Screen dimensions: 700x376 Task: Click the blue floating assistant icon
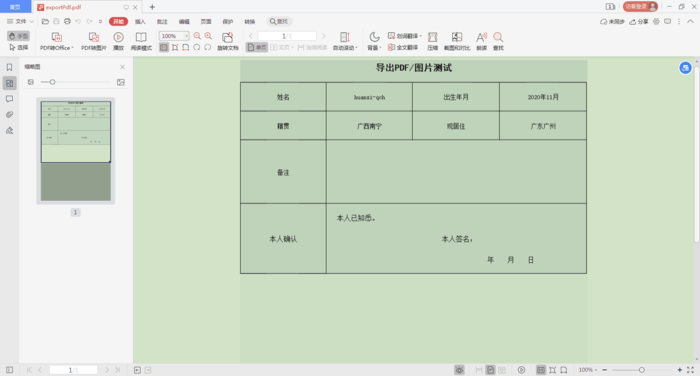[685, 68]
